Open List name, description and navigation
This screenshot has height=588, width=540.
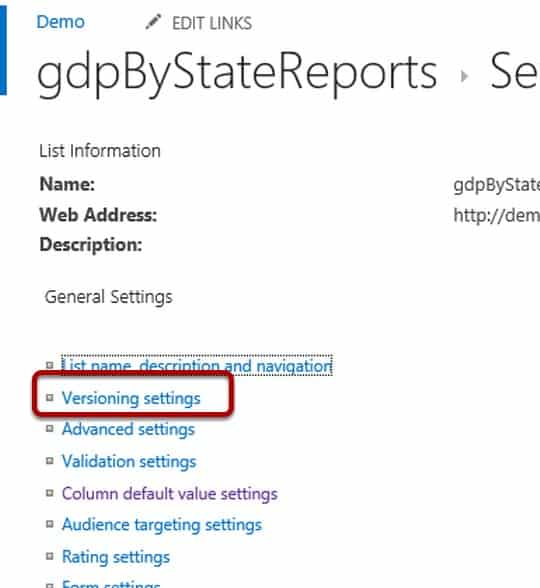tap(197, 365)
